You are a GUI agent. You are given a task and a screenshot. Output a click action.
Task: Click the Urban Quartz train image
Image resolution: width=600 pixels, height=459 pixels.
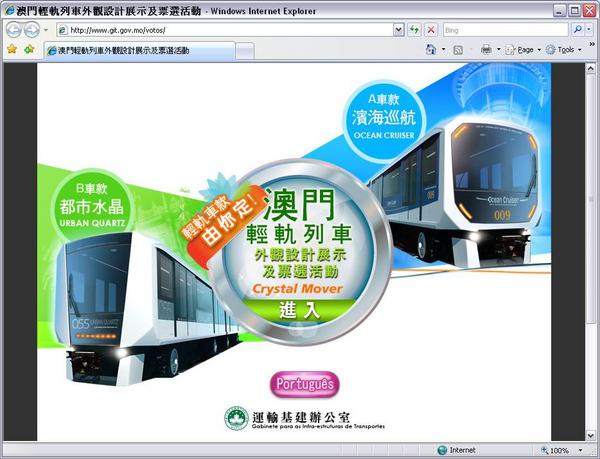tap(145, 310)
